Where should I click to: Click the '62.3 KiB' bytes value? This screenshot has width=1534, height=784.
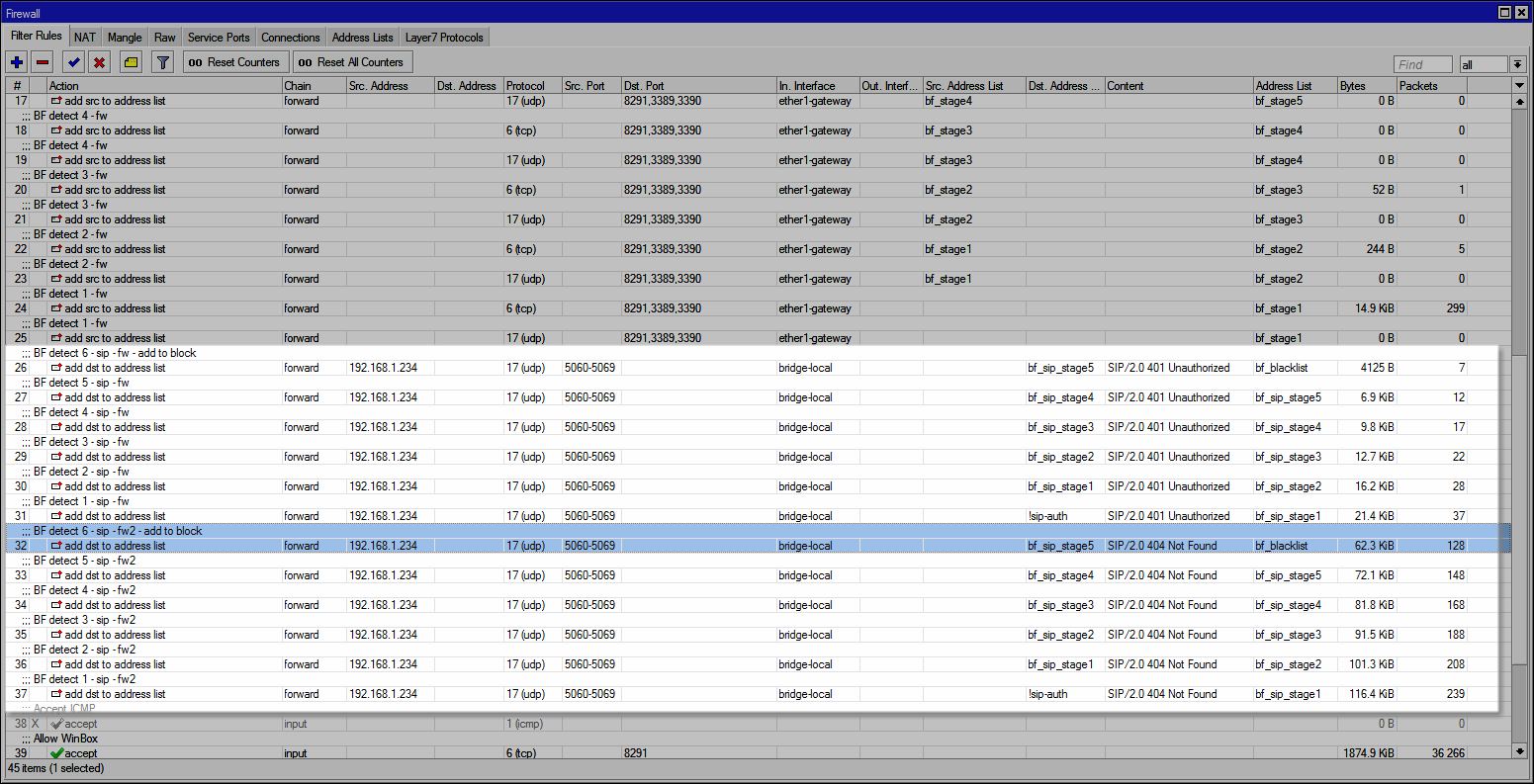[1374, 546]
